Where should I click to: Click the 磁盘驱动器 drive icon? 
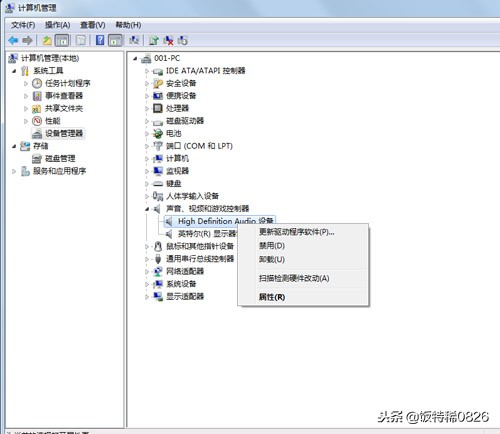click(x=158, y=122)
